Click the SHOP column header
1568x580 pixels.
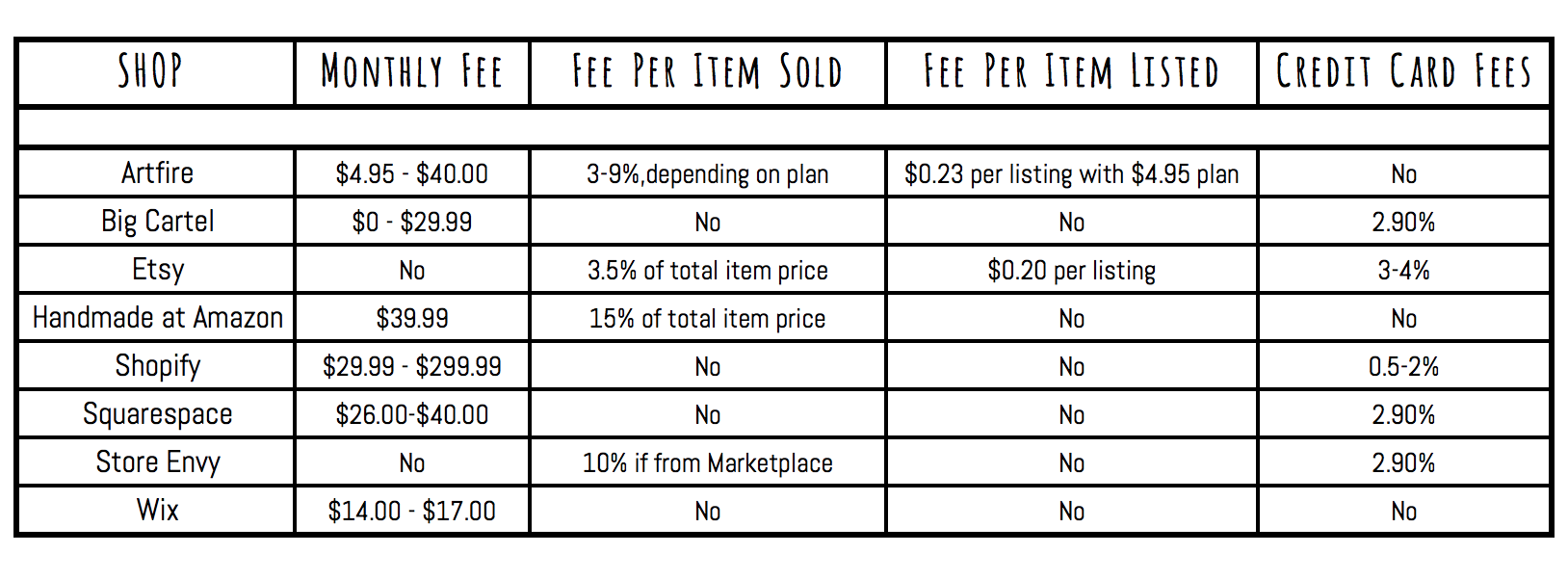click(150, 72)
